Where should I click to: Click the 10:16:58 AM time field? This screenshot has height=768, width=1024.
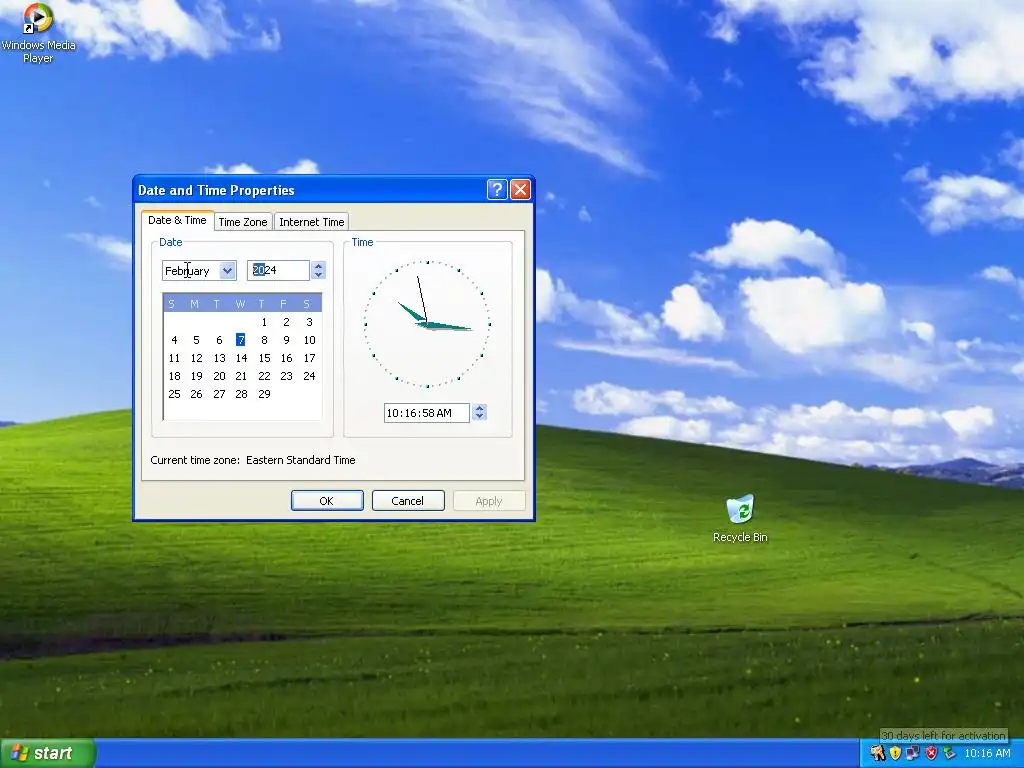click(x=426, y=413)
